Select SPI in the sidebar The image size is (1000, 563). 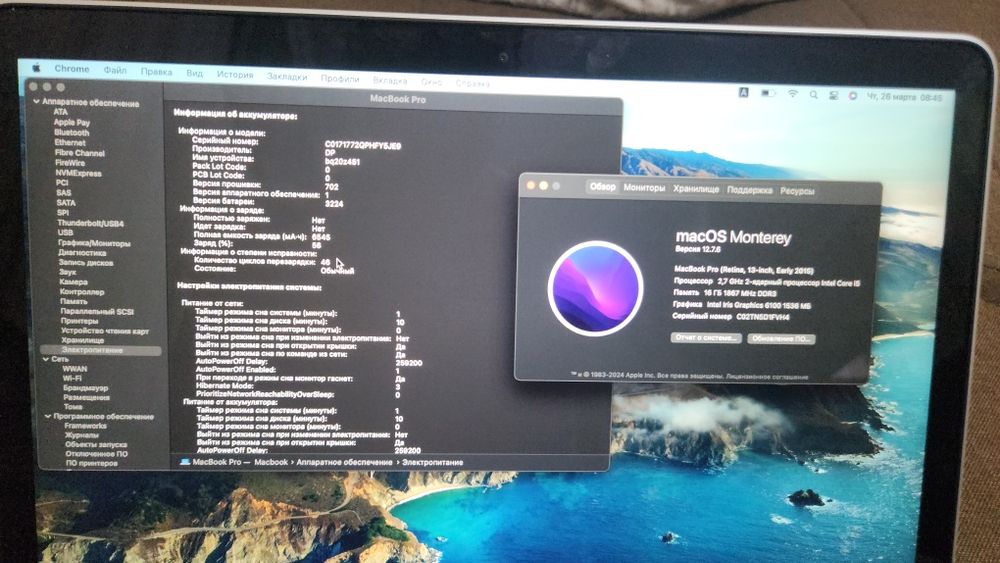pos(62,212)
